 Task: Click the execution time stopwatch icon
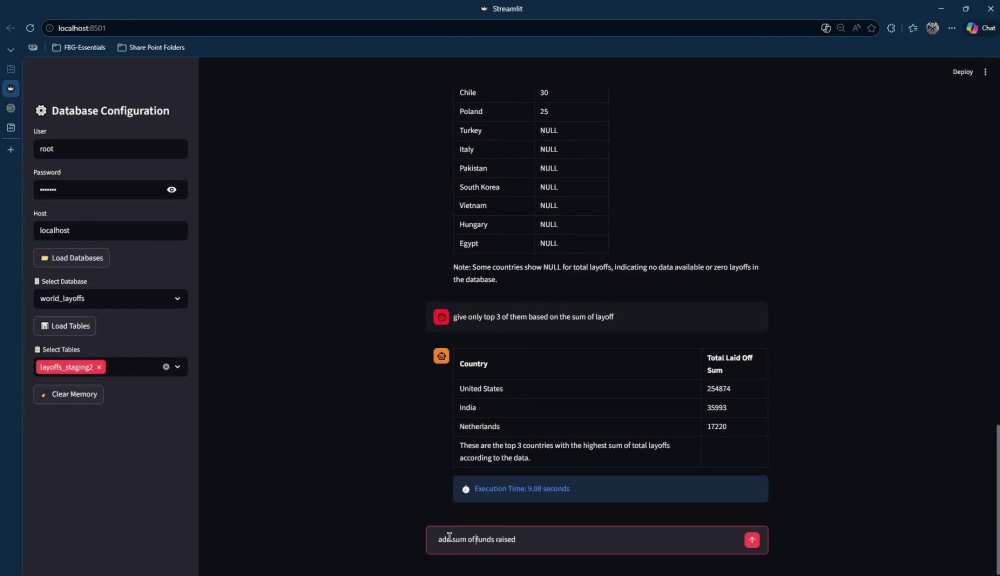coord(466,489)
